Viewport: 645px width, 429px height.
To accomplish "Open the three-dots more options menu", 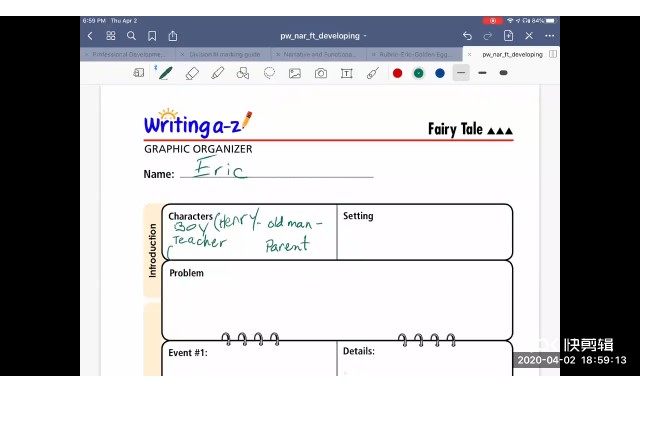I will coord(549,36).
